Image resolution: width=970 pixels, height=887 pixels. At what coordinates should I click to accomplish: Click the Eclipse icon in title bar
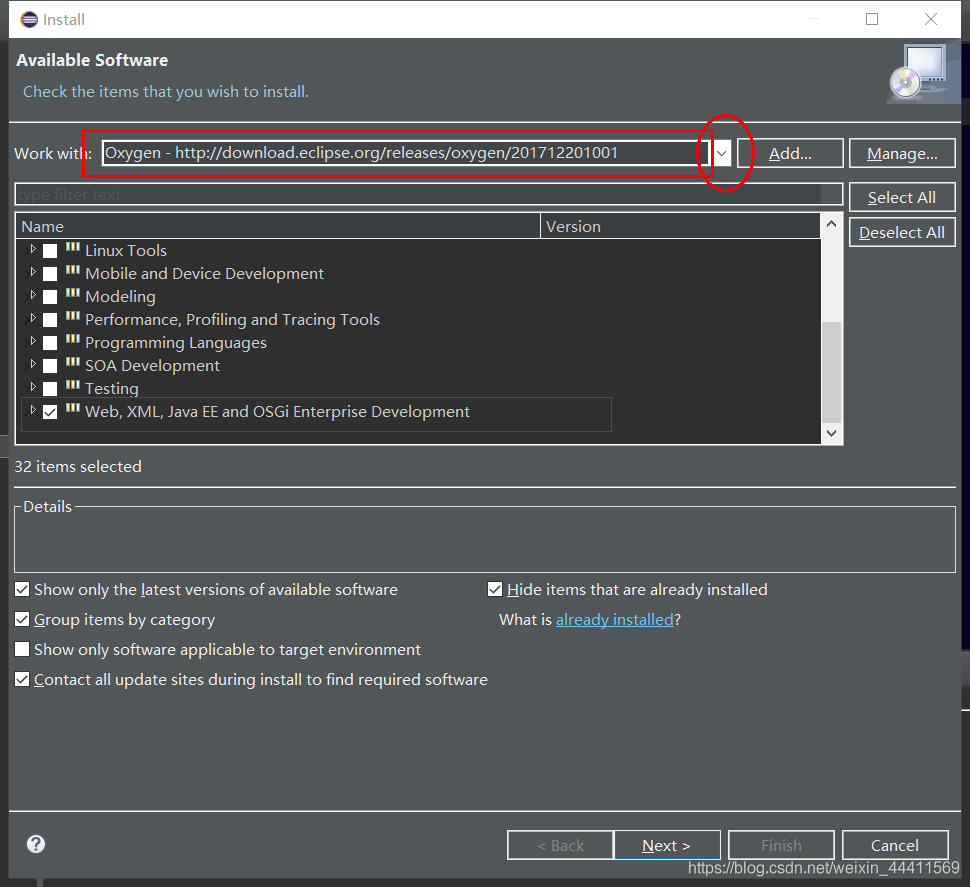coord(28,20)
